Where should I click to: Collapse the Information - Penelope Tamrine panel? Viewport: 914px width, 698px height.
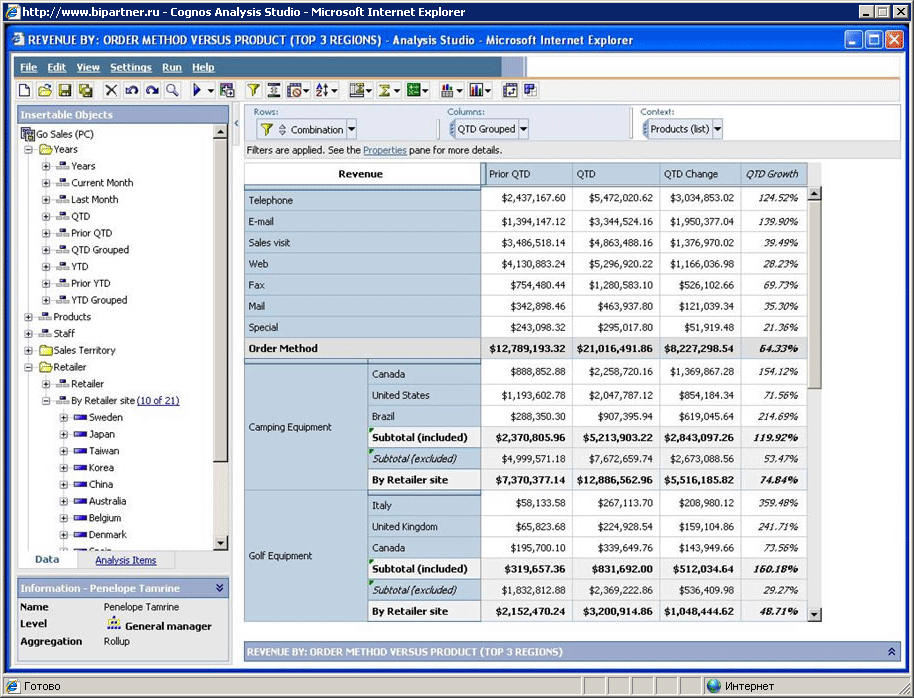click(218, 589)
